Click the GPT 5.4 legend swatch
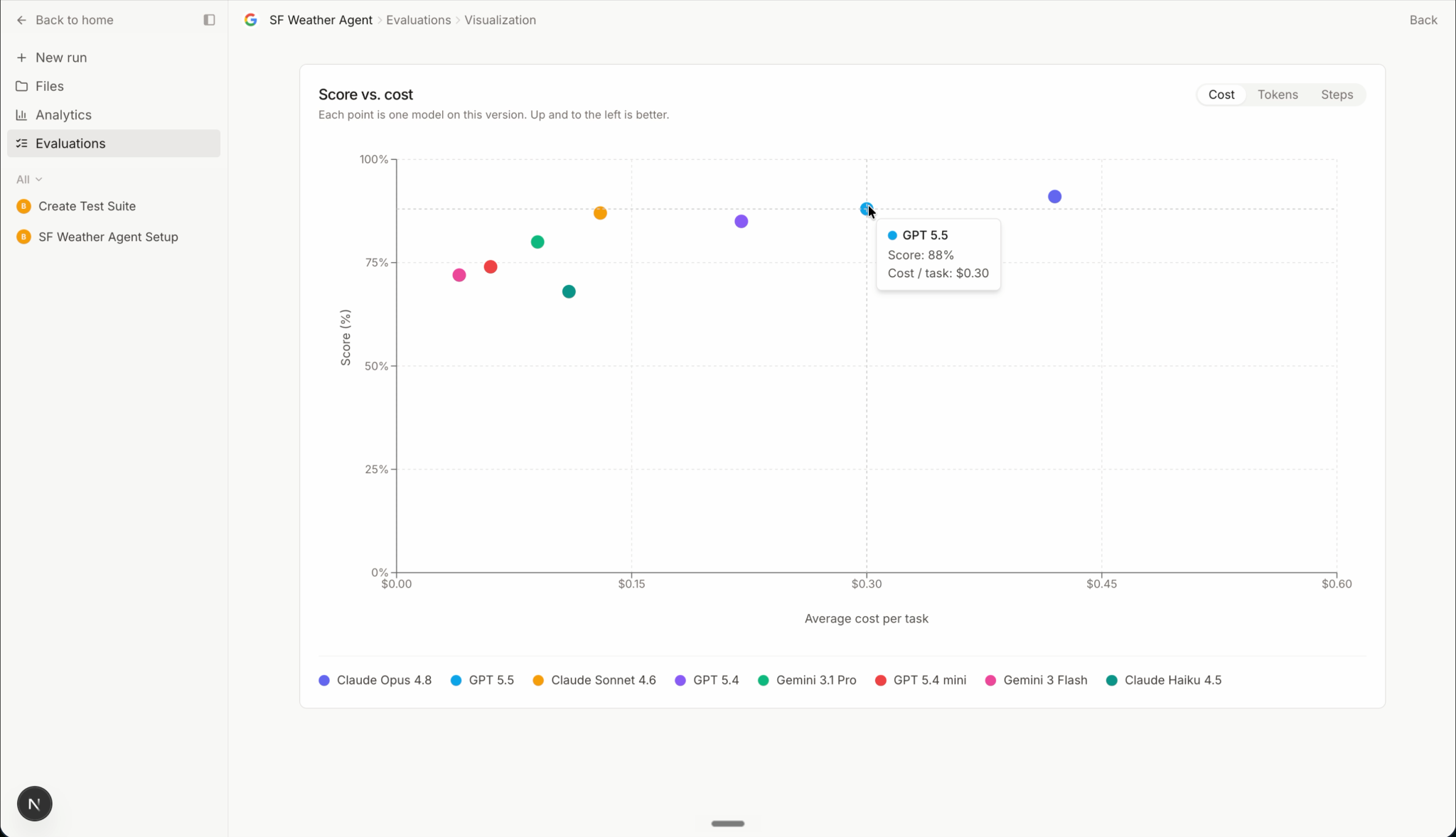The width and height of the screenshot is (1456, 837). click(680, 680)
